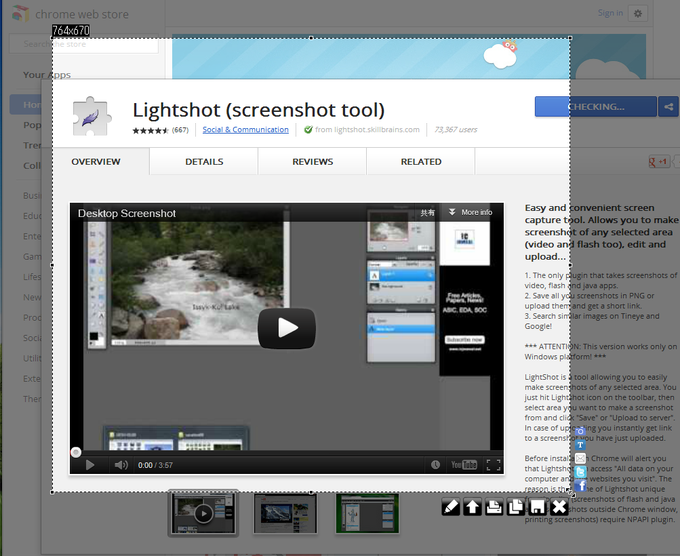The image size is (680, 556).
Task: Click the 764x670 selection size label
Action: (x=71, y=30)
